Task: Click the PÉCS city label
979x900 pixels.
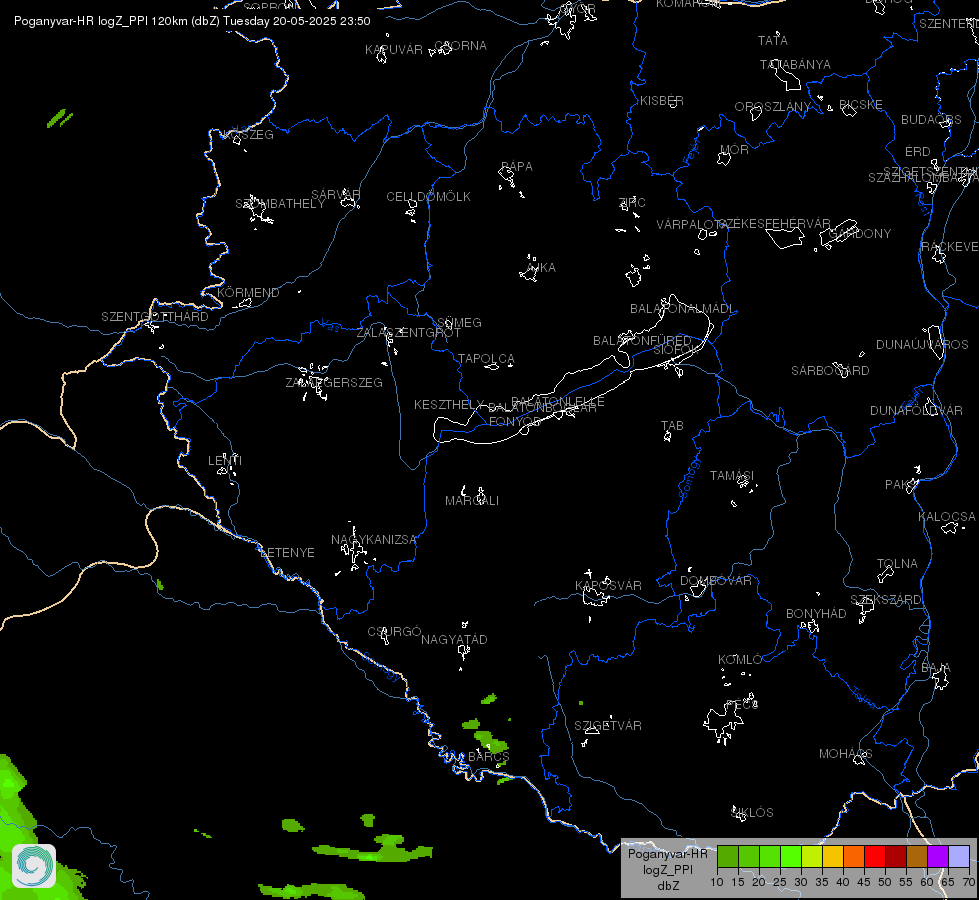Action: click(x=742, y=705)
